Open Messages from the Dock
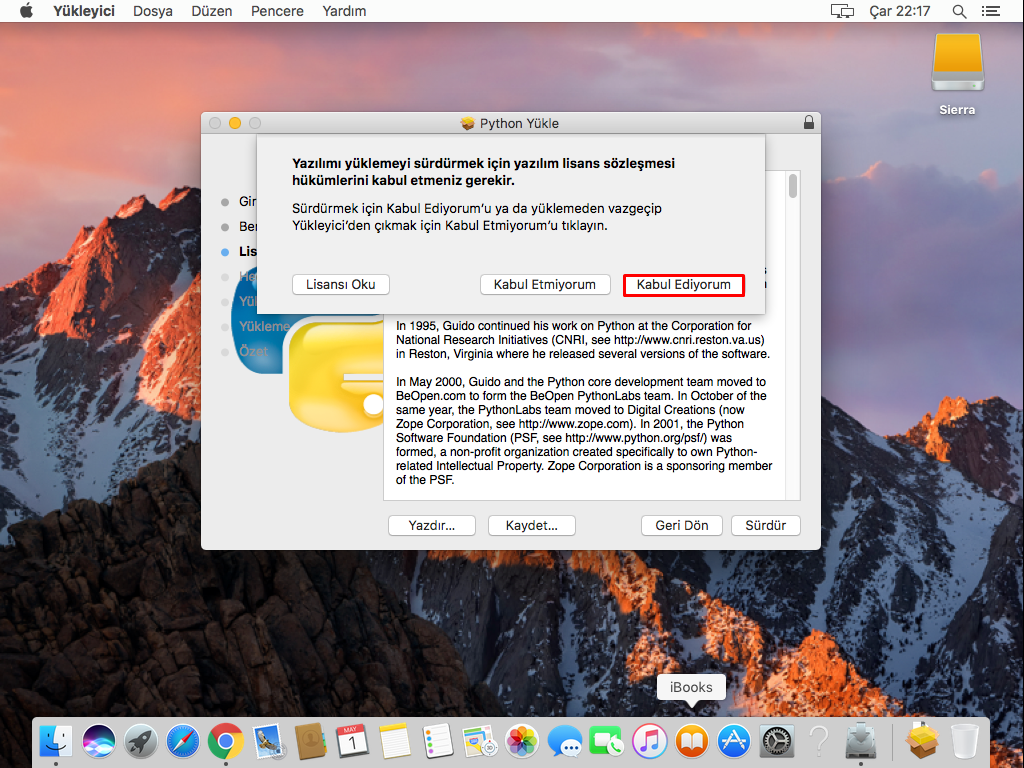 pos(564,741)
